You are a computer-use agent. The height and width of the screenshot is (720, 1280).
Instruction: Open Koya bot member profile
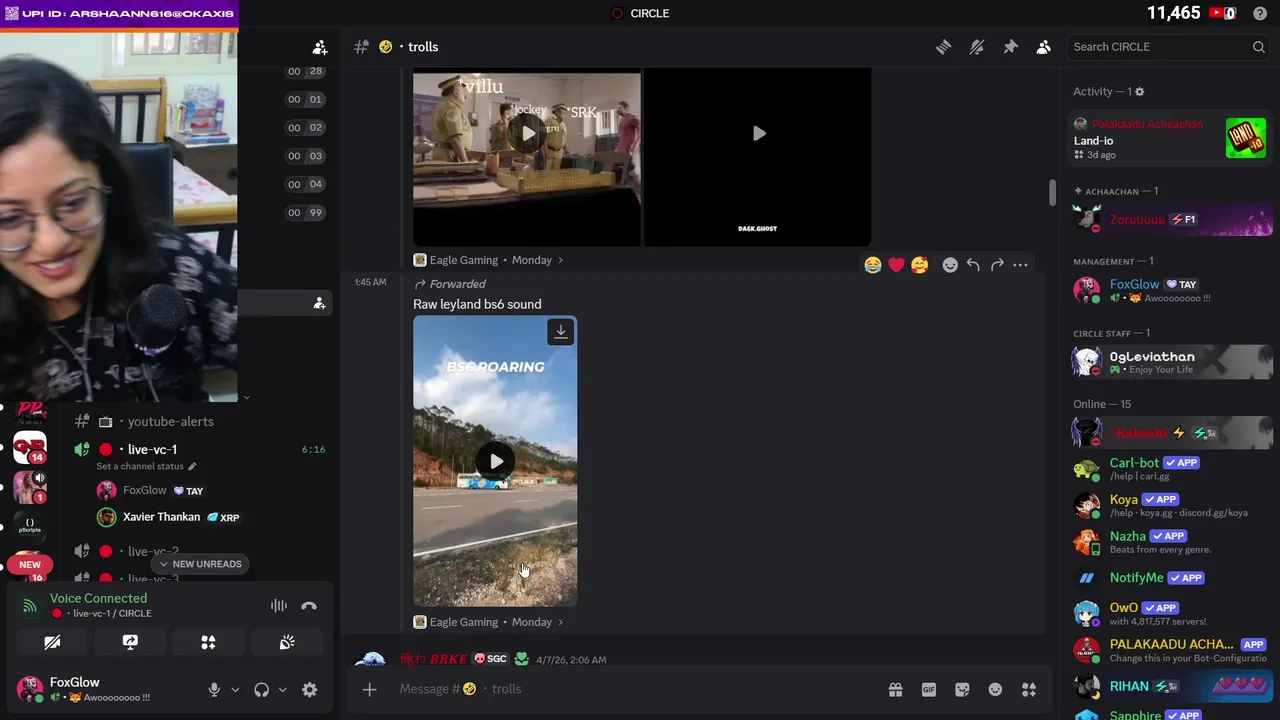coord(1169,505)
